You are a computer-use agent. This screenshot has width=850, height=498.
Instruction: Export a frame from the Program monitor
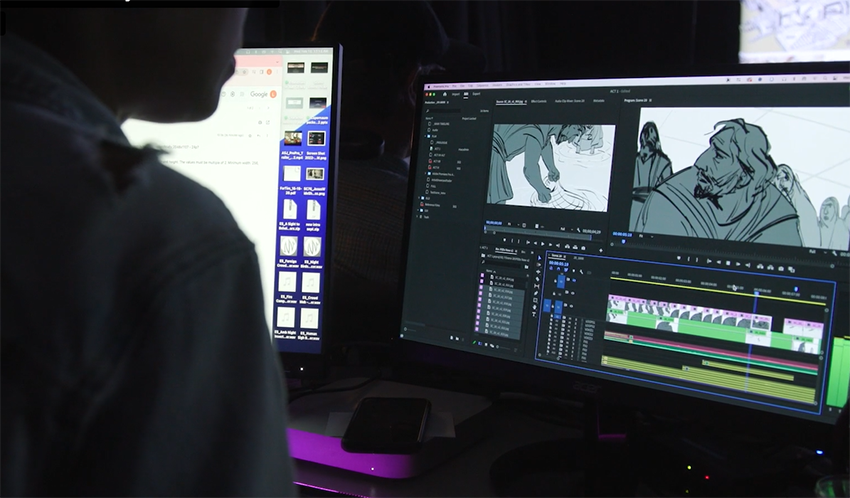[x=781, y=269]
